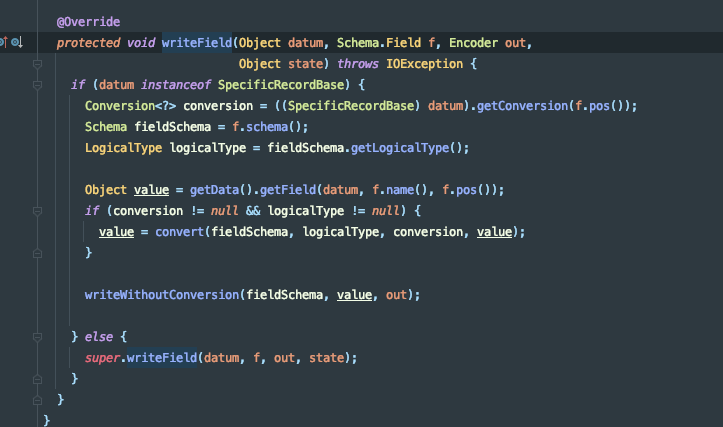Click fold end marker after the convert call
723x427 pixels.
point(38,253)
